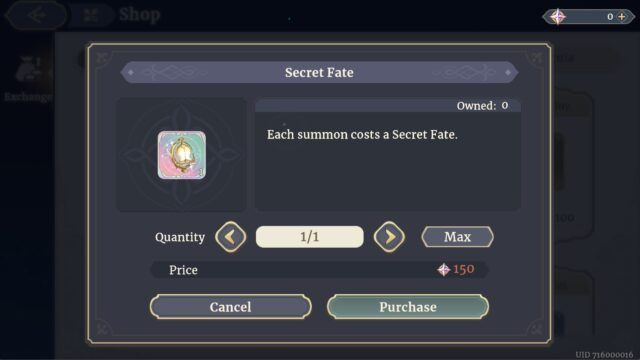640x360 pixels.
Task: Click the Price row showing 150
Action: (x=320, y=270)
